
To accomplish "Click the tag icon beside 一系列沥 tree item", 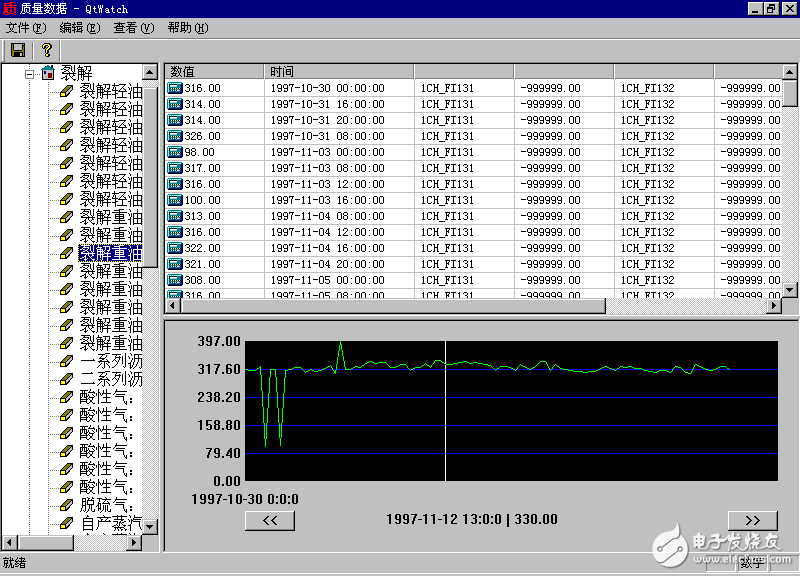I will pyautogui.click(x=67, y=361).
